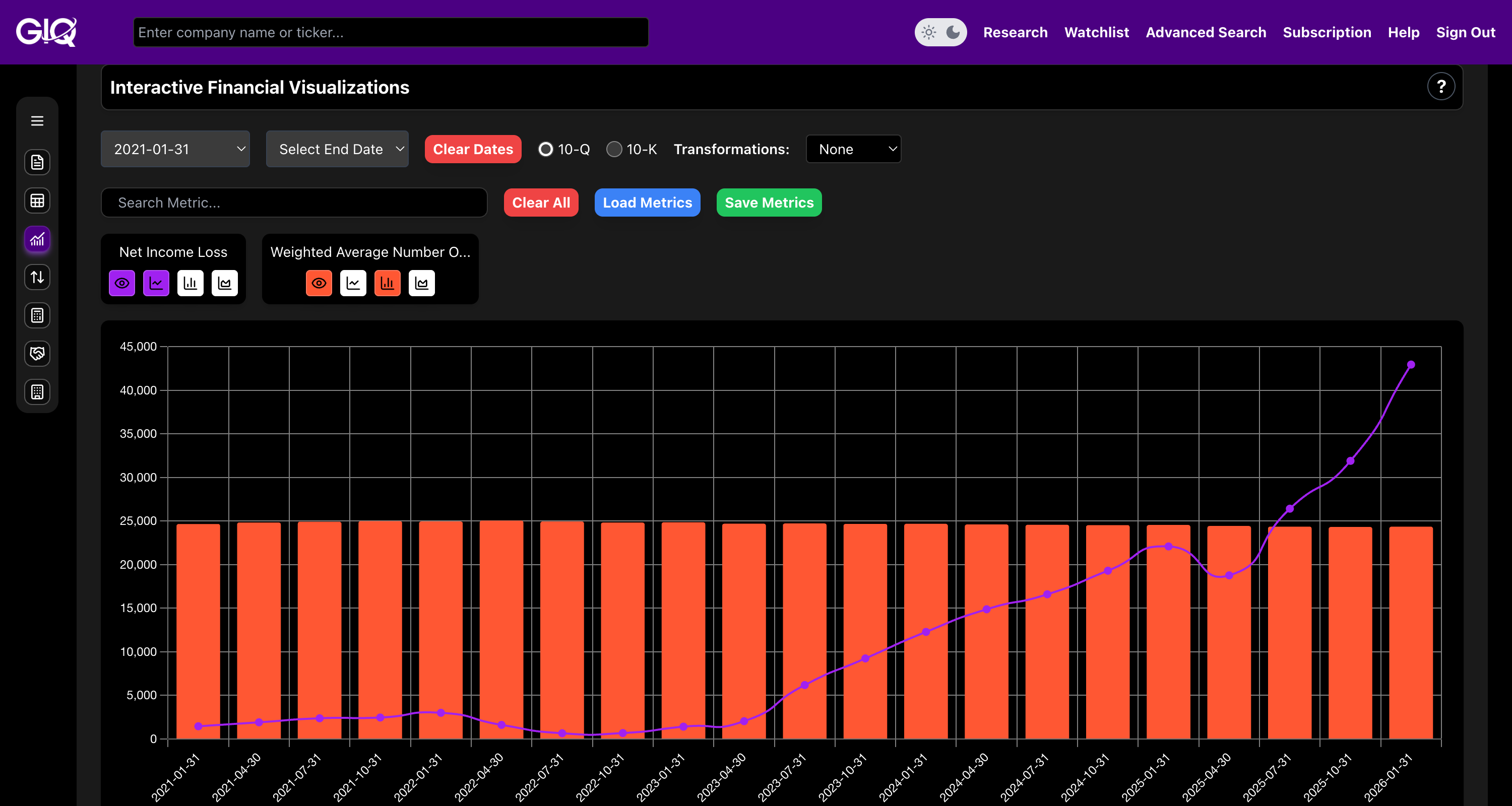The height and width of the screenshot is (806, 1512).
Task: Click the up-down arrows sidebar icon
Action: coord(37,277)
